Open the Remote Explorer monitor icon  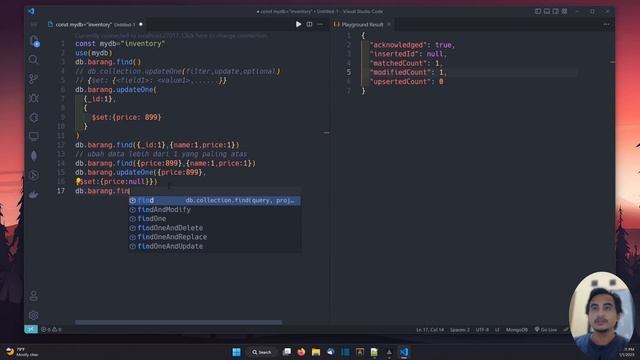click(x=33, y=137)
